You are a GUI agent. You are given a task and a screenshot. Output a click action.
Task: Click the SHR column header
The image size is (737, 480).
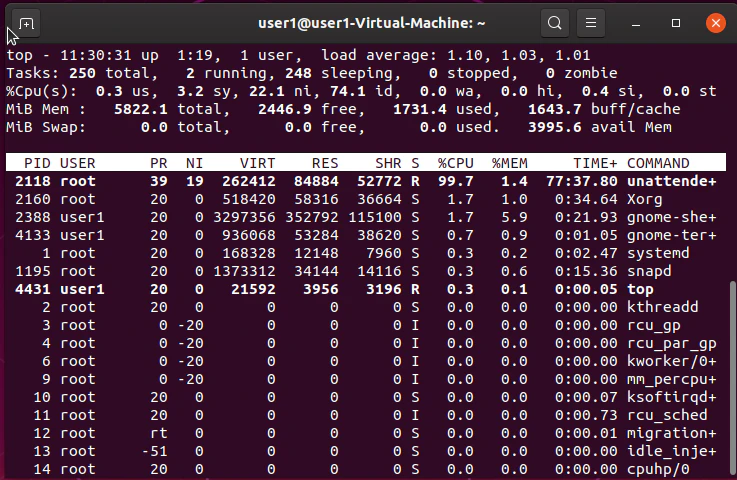388,163
